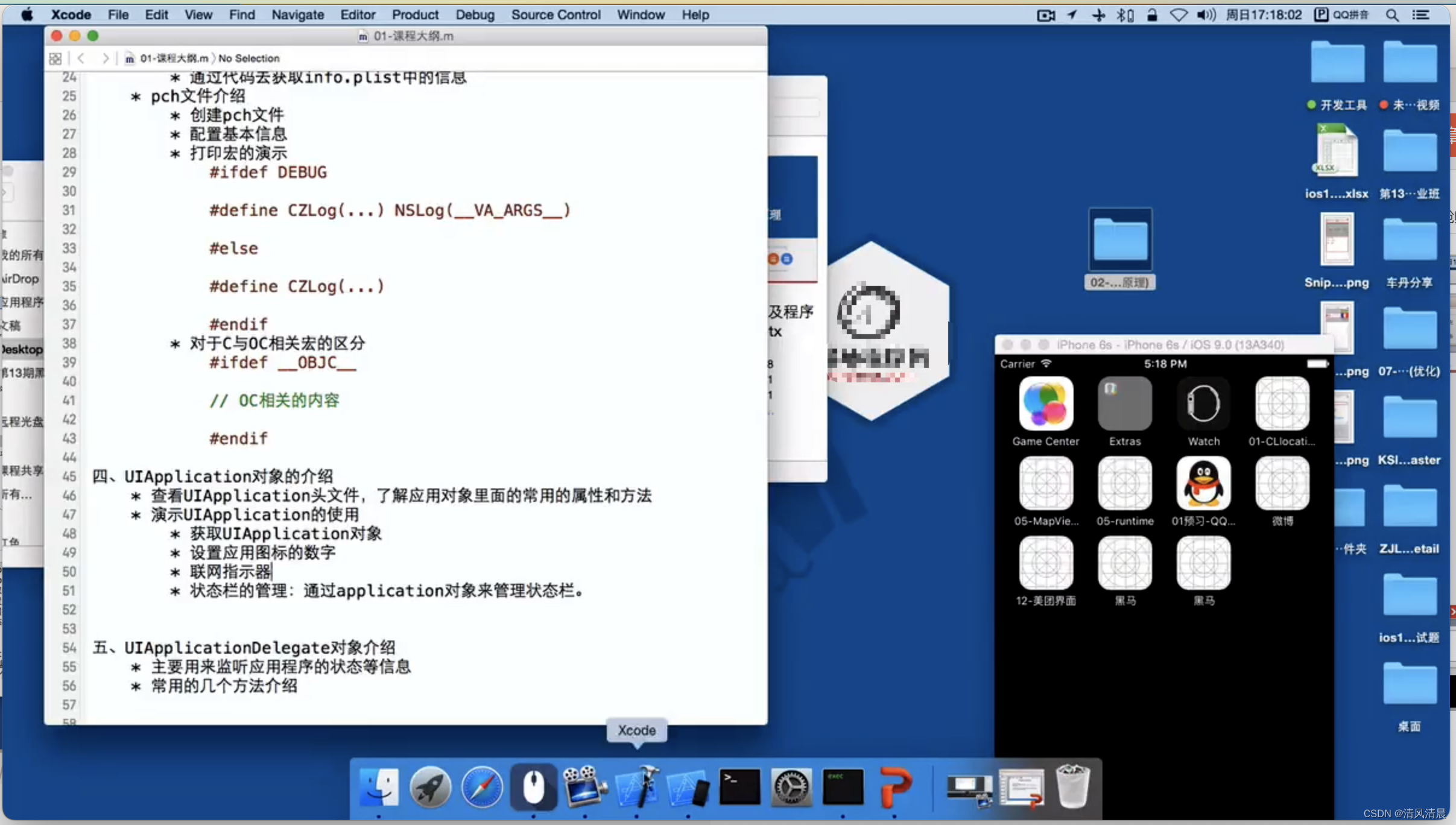Click the Spotlight search magnifier icon

pyautogui.click(x=1392, y=14)
